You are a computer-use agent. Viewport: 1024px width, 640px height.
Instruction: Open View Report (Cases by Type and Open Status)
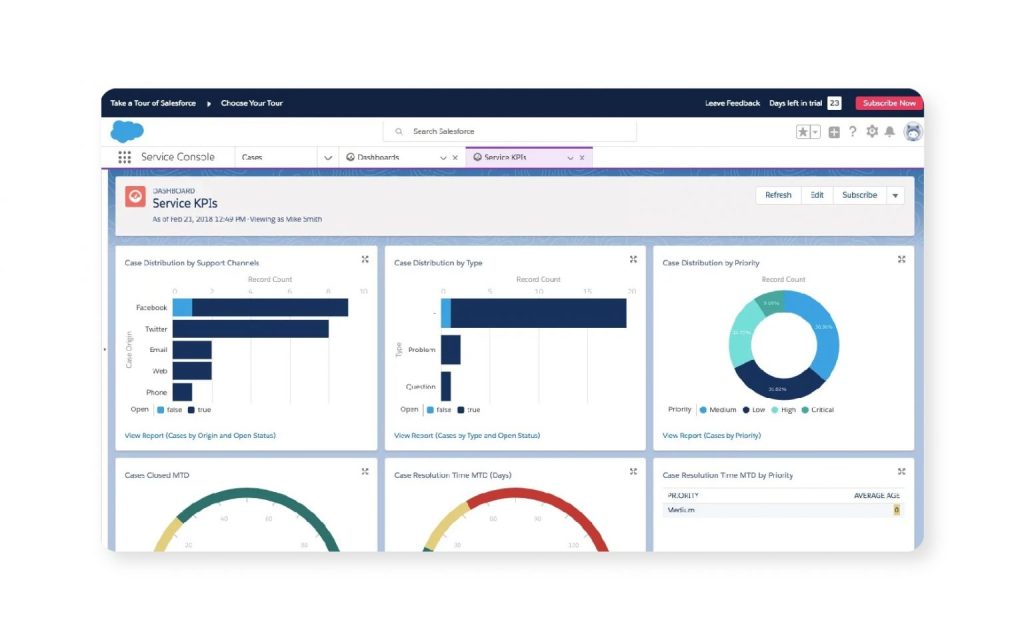pos(467,436)
